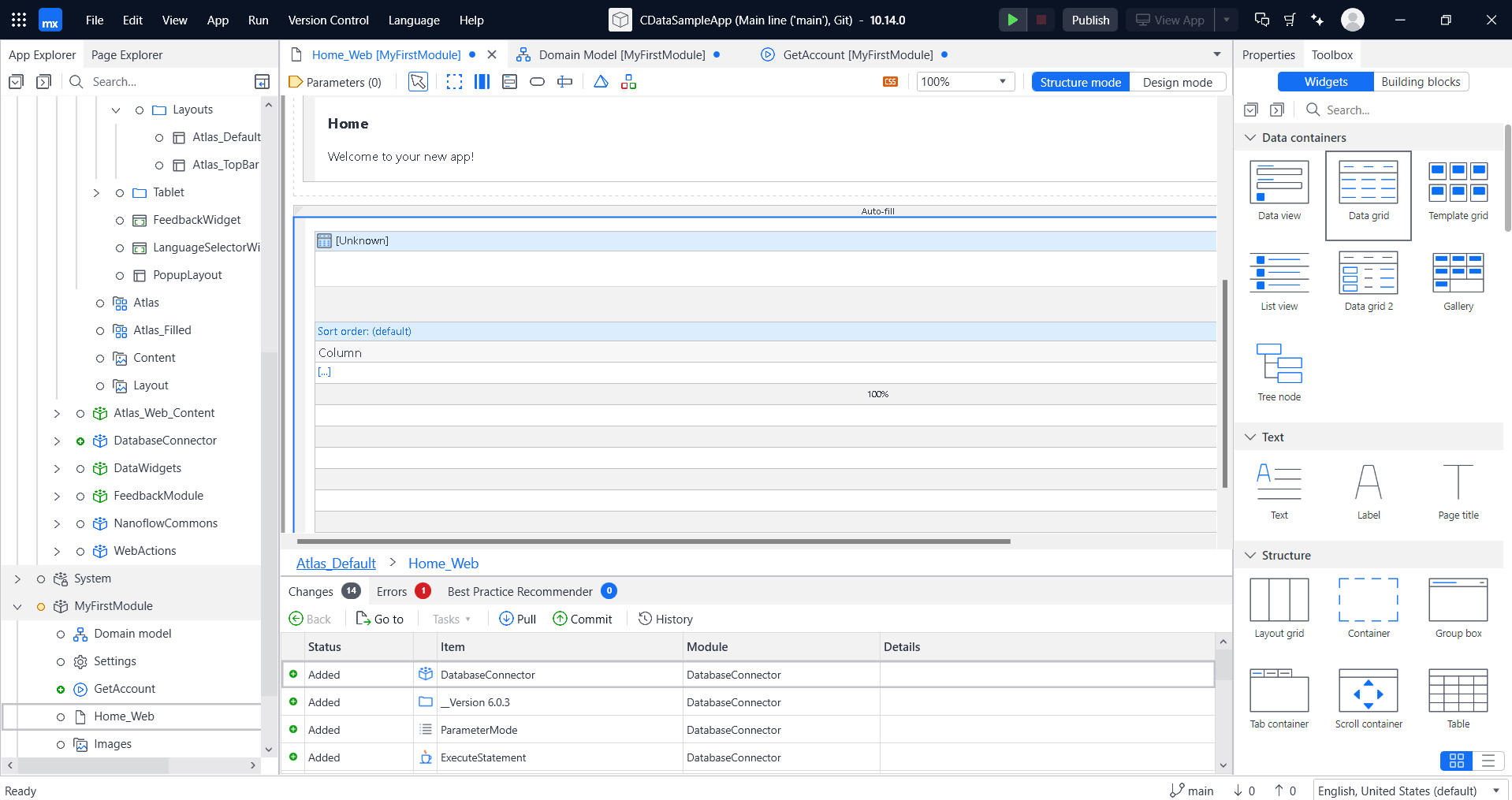Collapse the Data containers section
Image resolution: width=1512 pixels, height=800 pixels.
[x=1249, y=138]
